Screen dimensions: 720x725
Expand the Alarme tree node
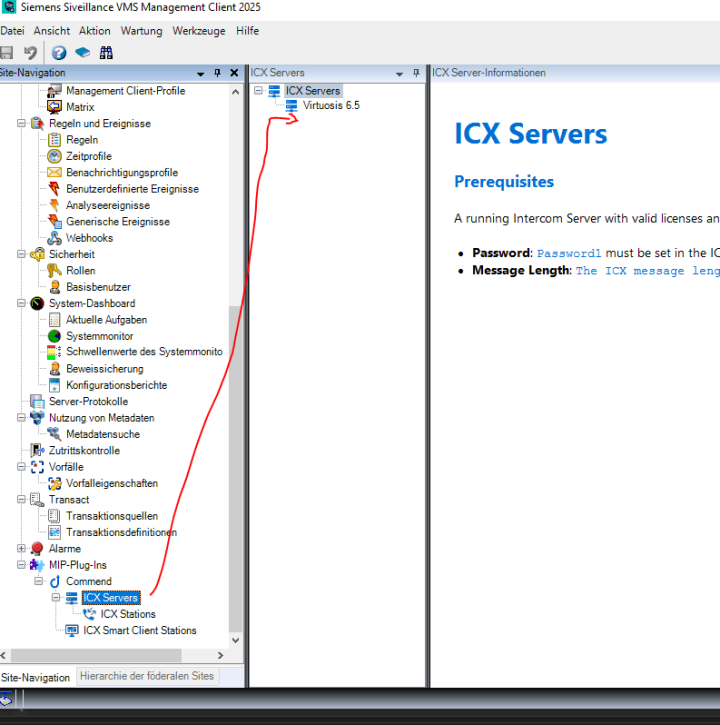pos(22,549)
